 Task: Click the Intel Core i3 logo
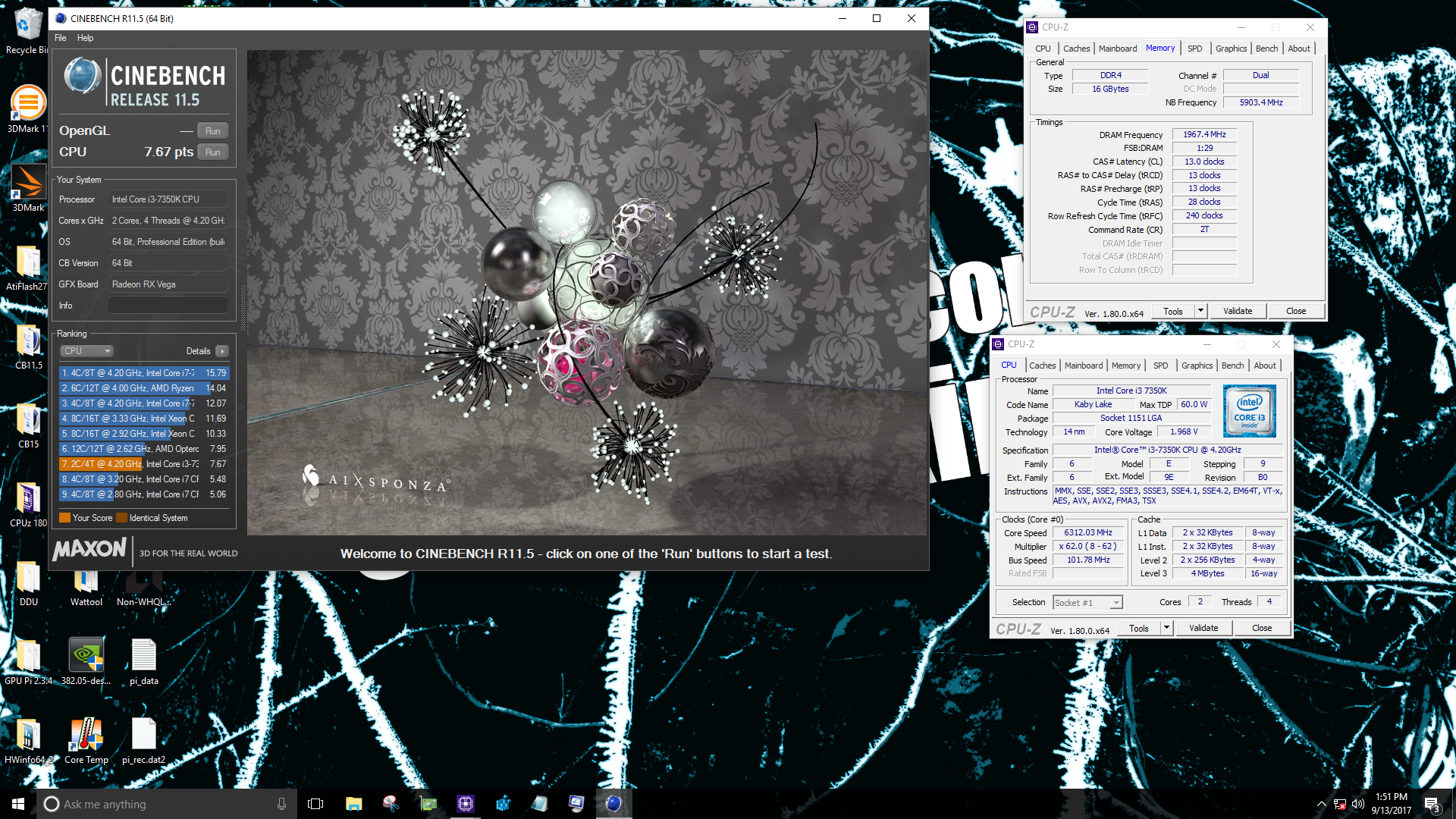tap(1249, 410)
